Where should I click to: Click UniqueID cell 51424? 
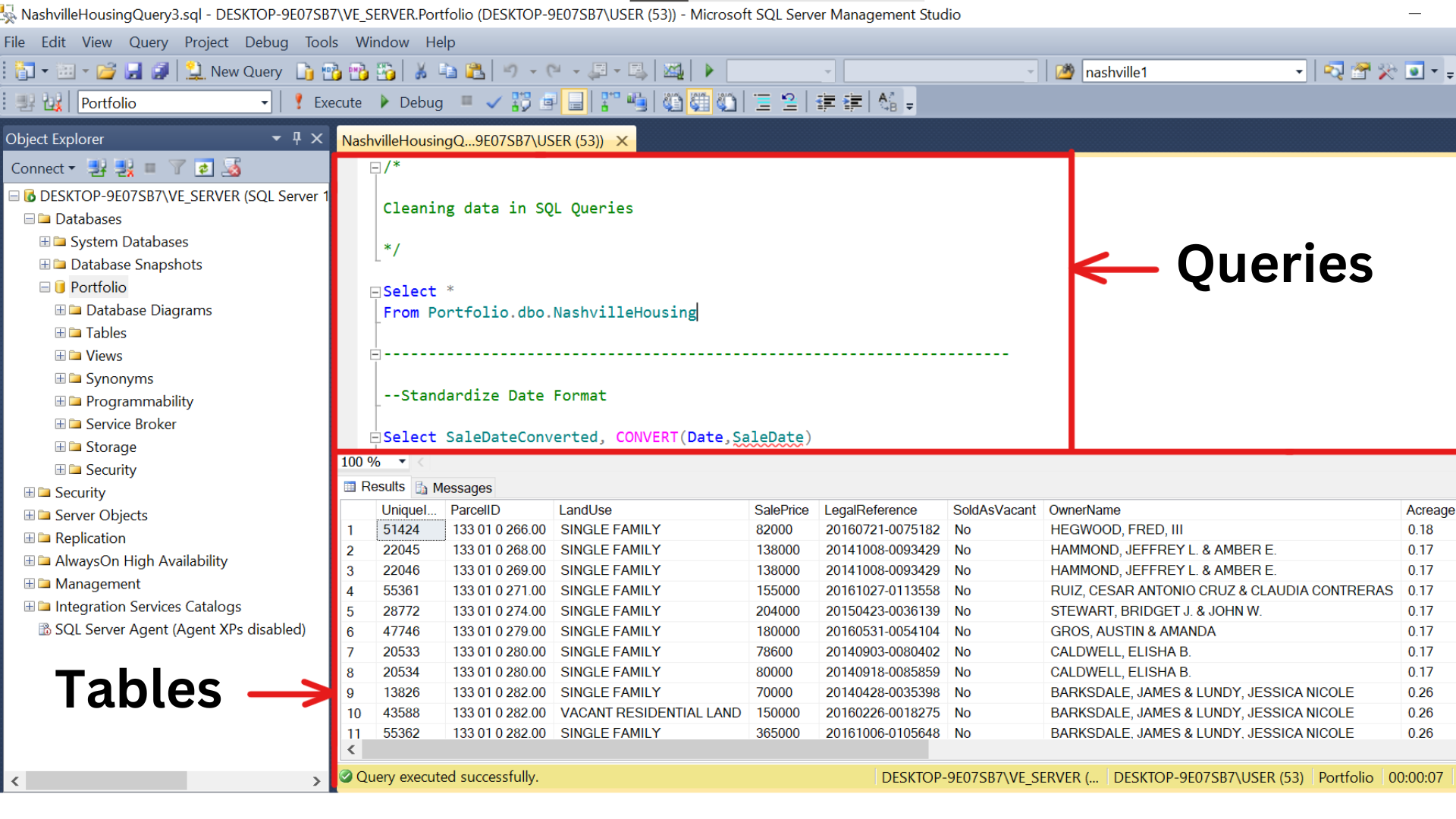coord(410,530)
